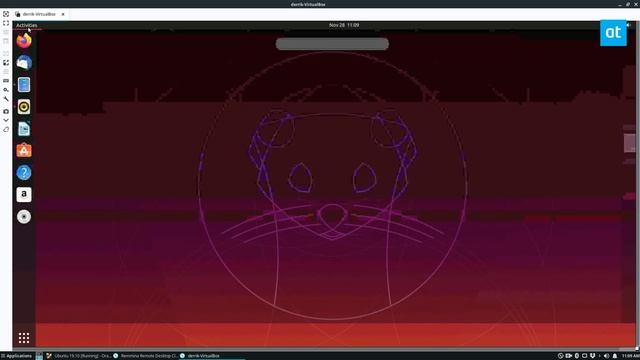640x360 pixels.
Task: Open the host volume tray icon
Action: [x=606, y=356]
